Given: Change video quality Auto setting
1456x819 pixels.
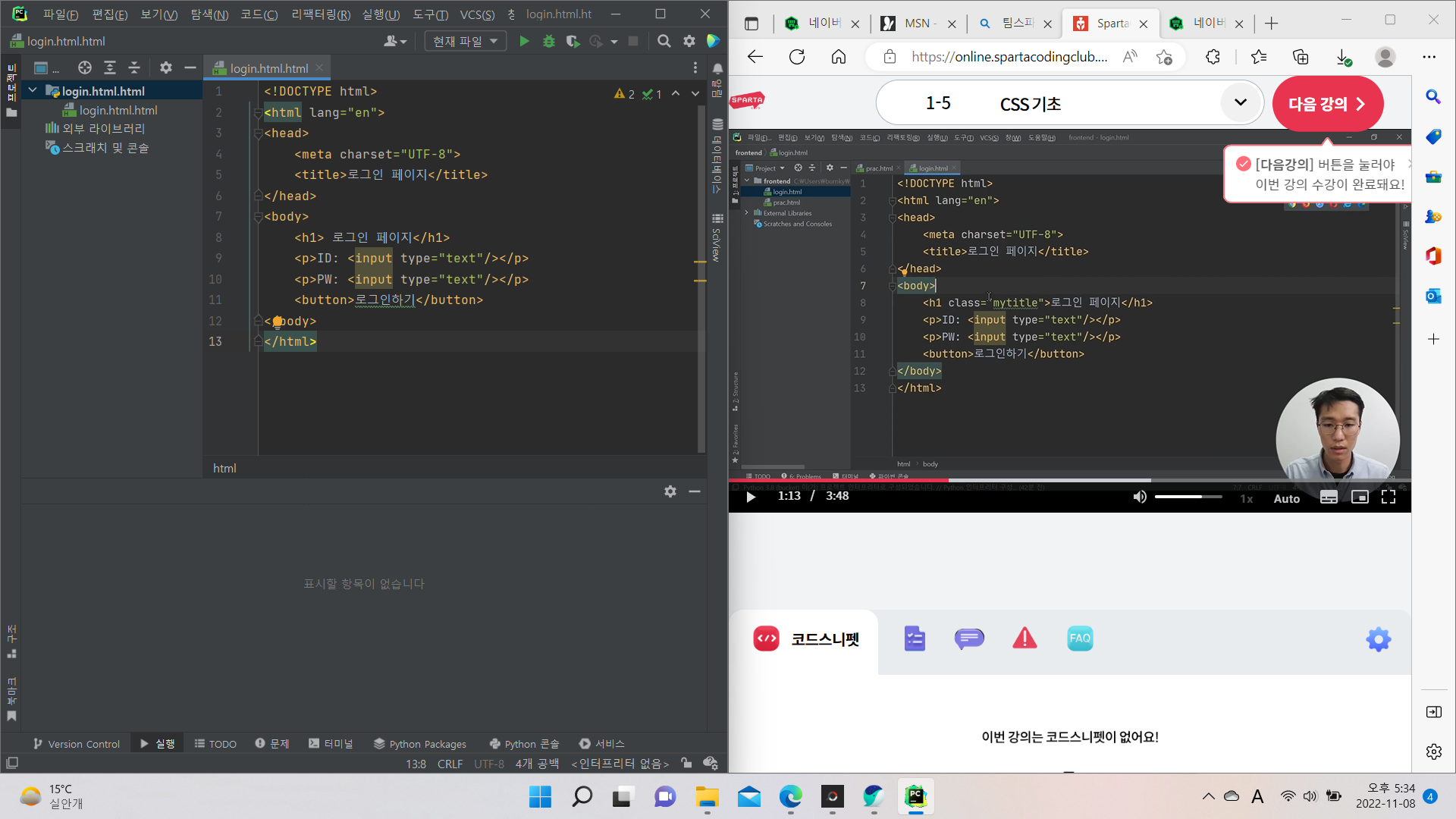Looking at the screenshot, I should click(x=1286, y=498).
